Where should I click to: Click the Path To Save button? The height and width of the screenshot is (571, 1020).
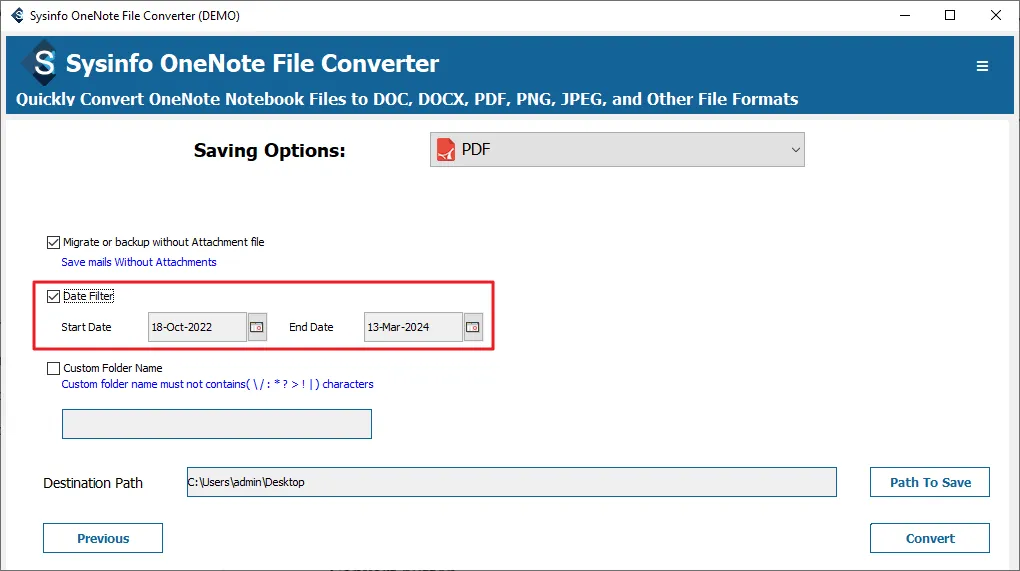pos(930,482)
